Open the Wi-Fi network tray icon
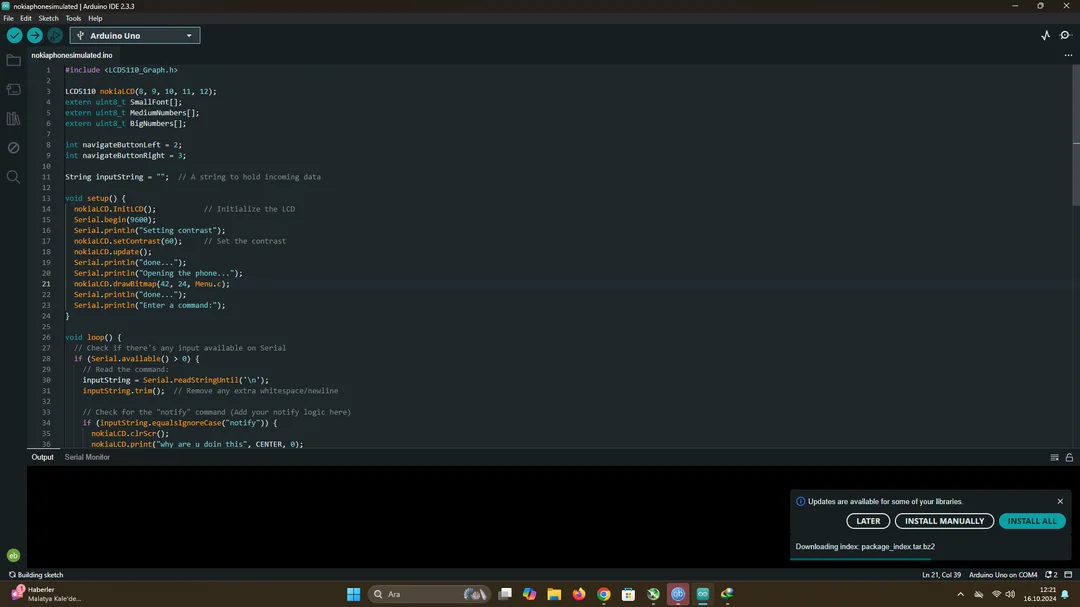 click(996, 594)
